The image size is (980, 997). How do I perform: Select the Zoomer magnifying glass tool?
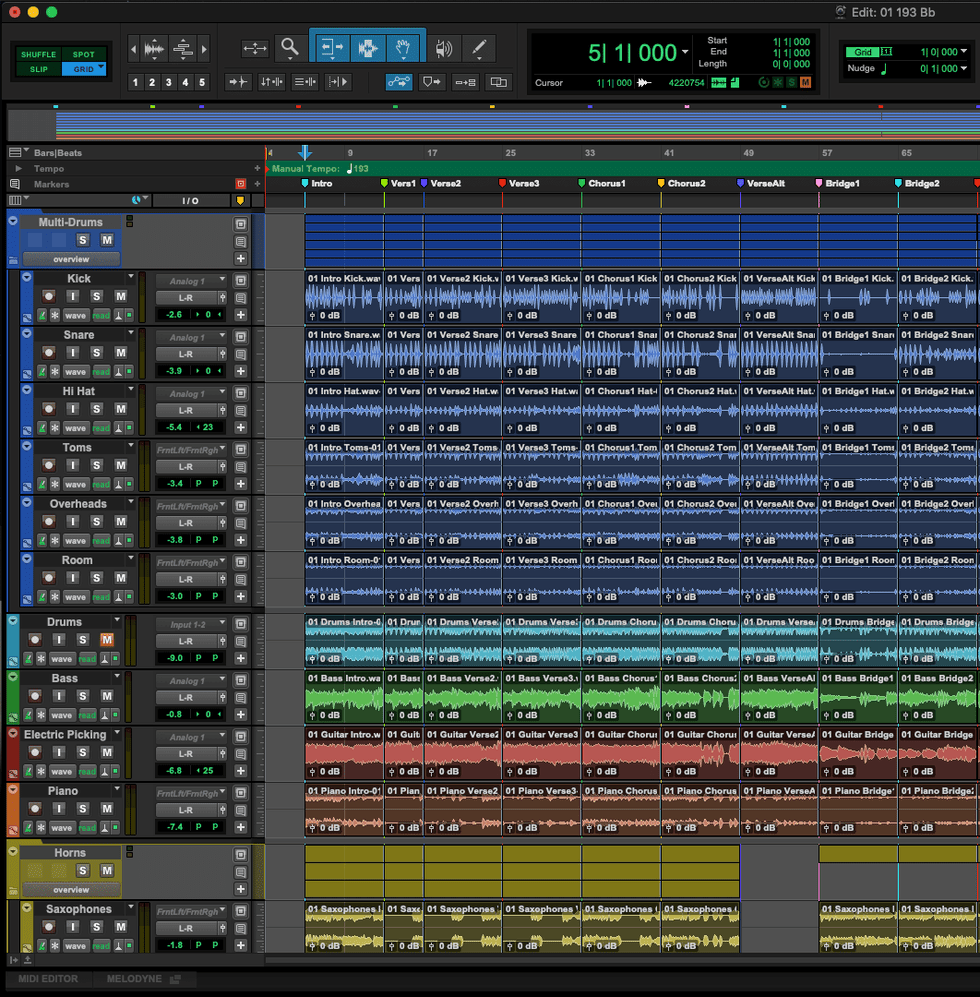click(x=289, y=47)
